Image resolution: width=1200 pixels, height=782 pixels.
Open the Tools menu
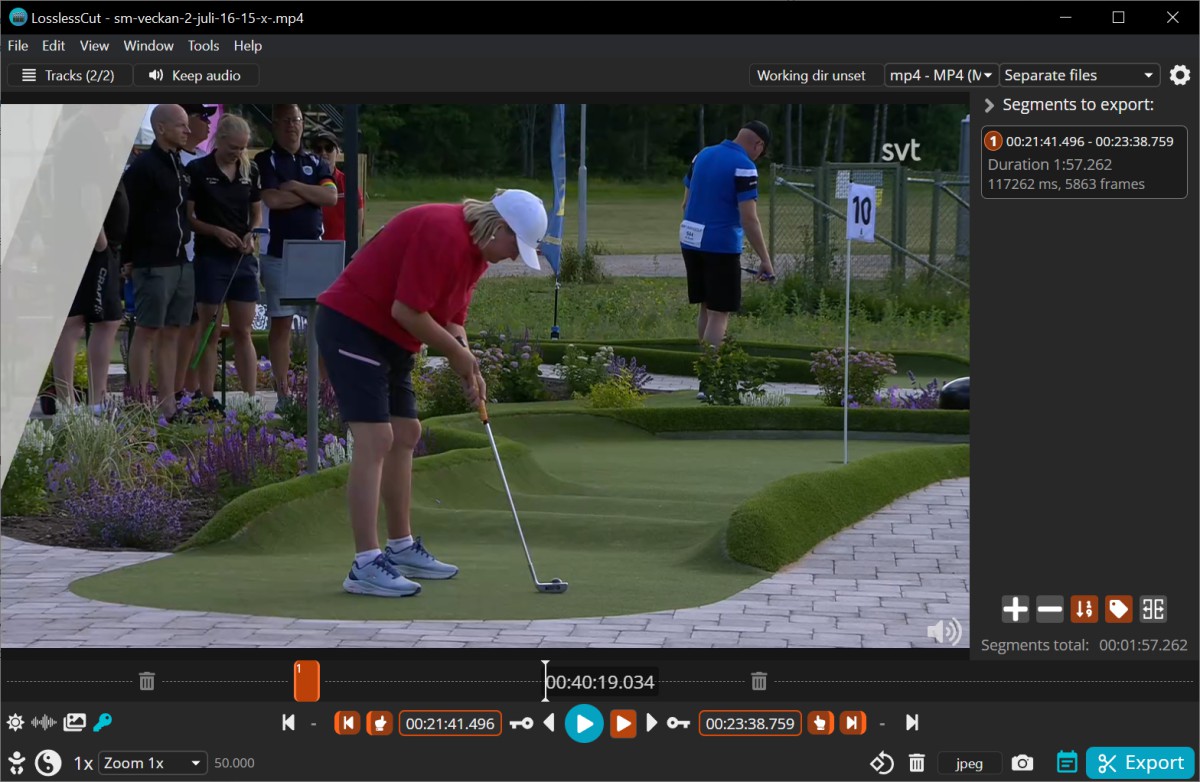coord(203,46)
